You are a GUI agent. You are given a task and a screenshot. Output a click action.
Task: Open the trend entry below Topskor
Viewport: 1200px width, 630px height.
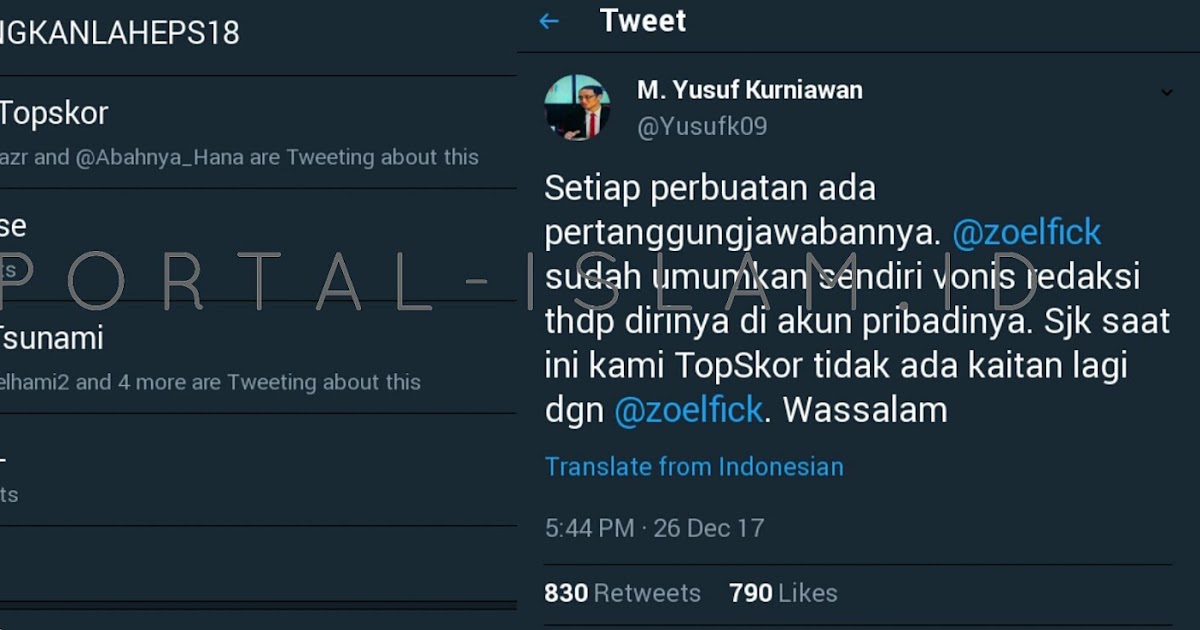258,245
